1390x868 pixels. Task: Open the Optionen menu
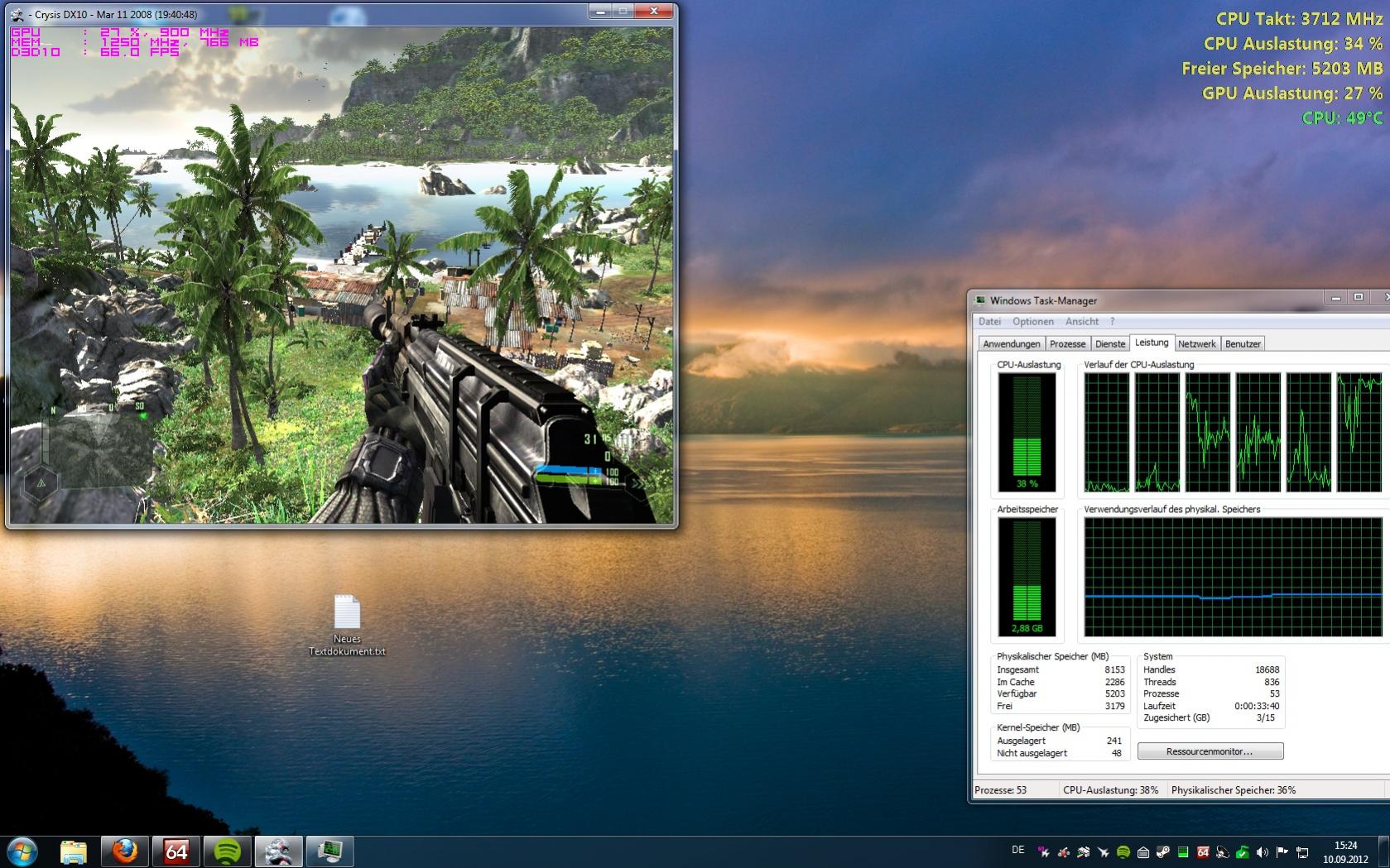coord(1033,321)
